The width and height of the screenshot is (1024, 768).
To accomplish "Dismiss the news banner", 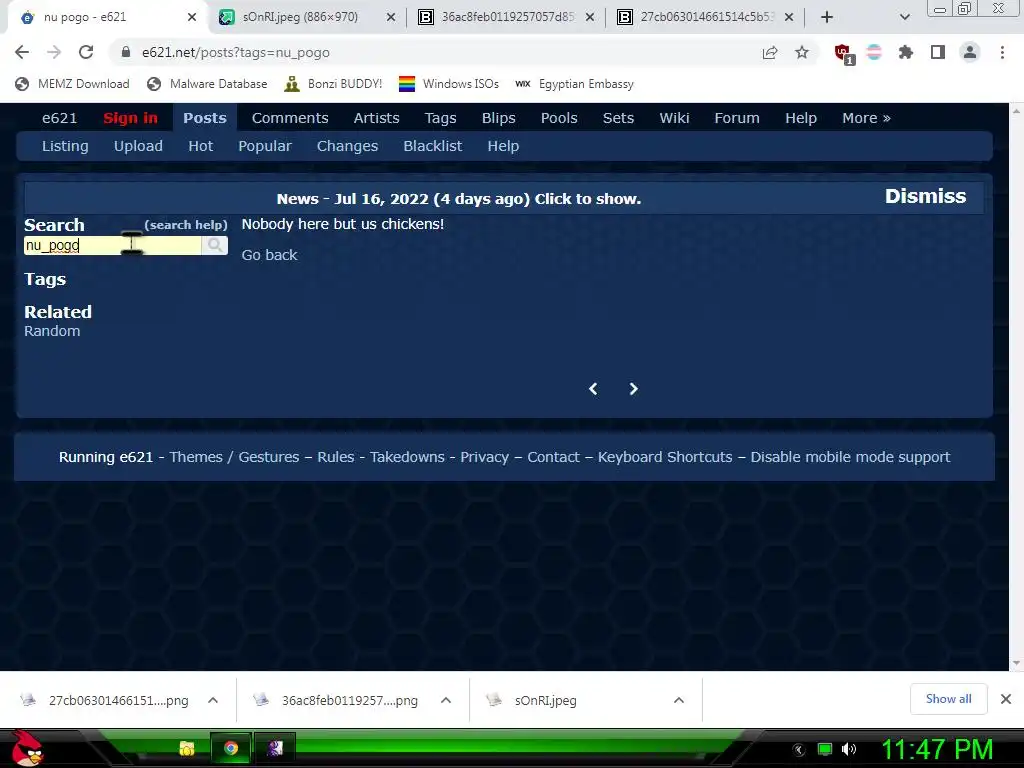I will (x=925, y=197).
